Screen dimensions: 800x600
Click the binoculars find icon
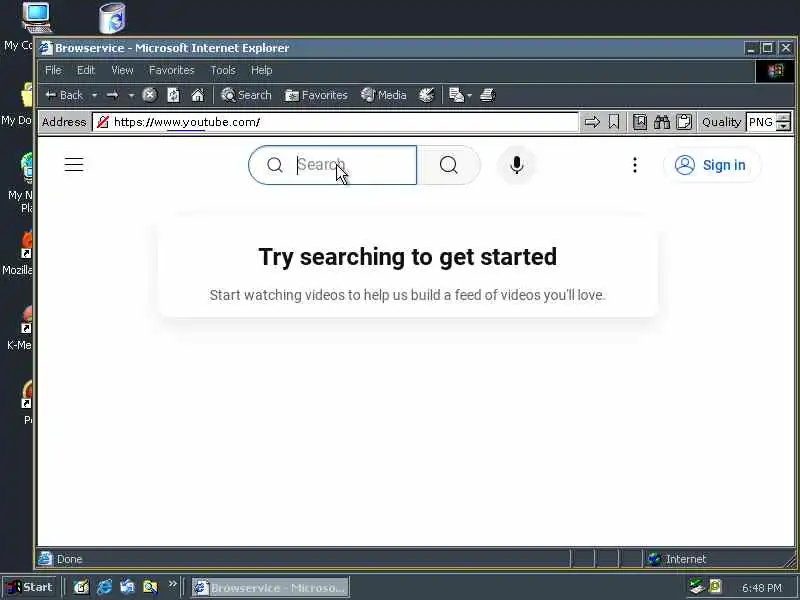pos(662,122)
